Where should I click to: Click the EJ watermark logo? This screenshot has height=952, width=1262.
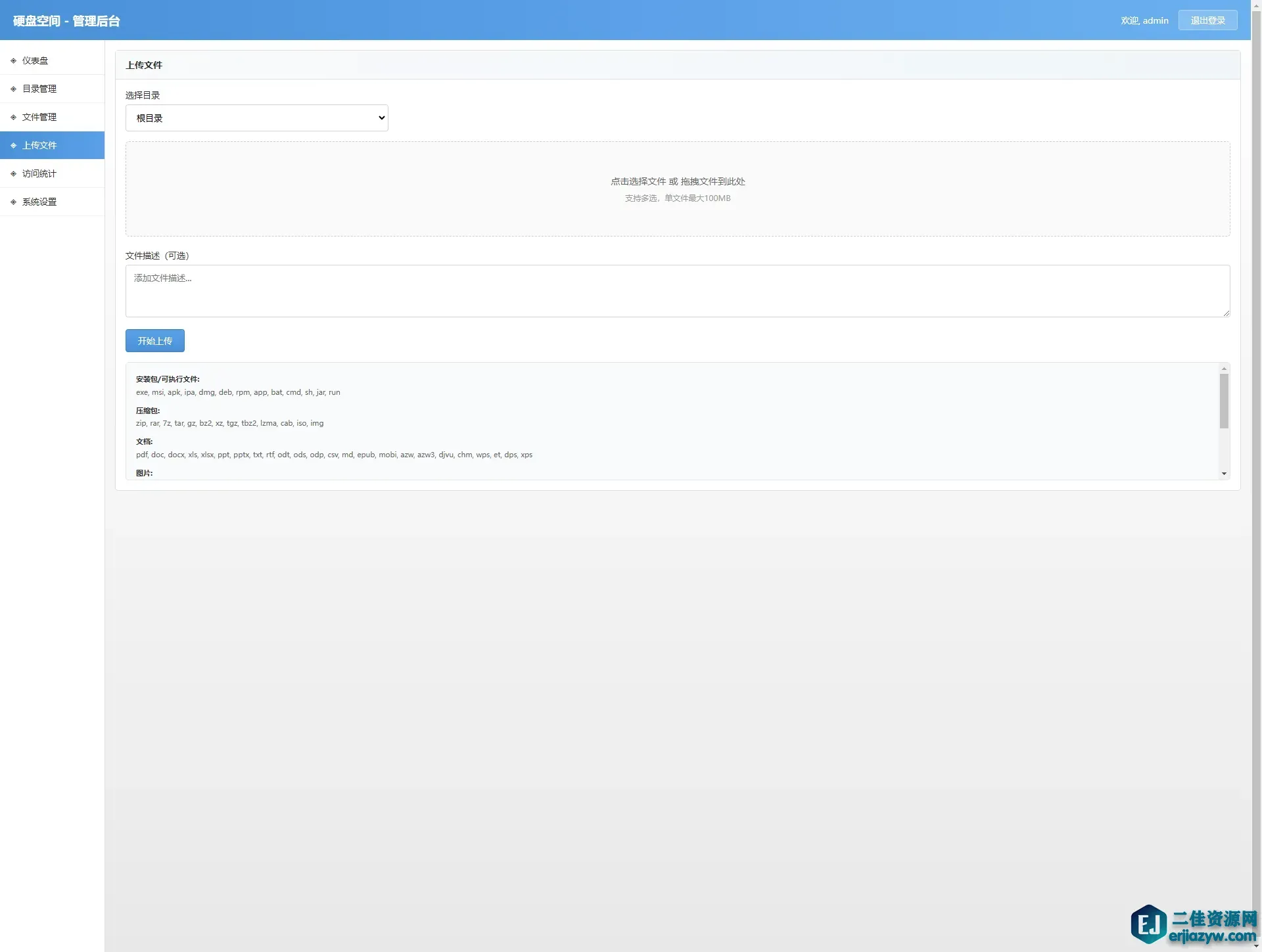(x=1148, y=924)
